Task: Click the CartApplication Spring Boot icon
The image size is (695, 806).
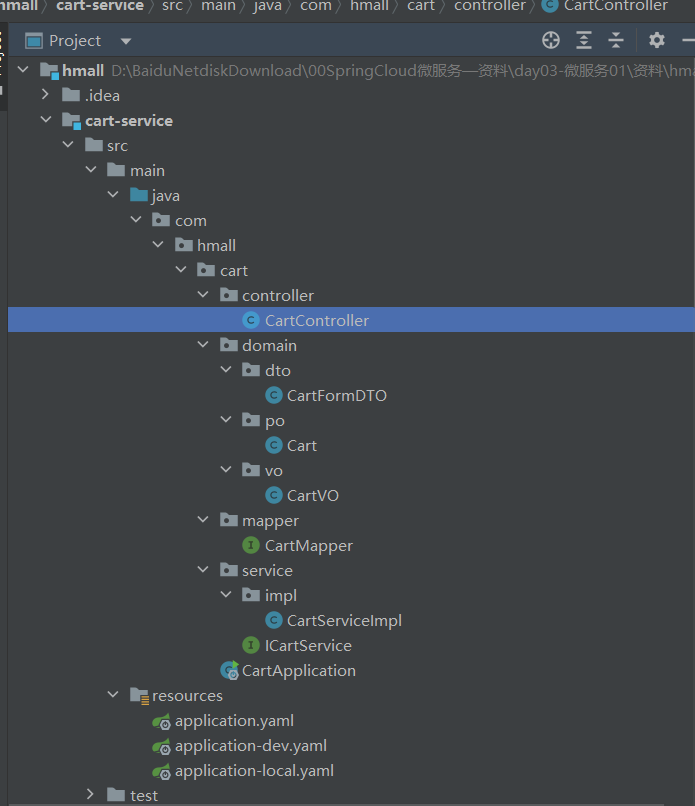Action: click(x=229, y=670)
